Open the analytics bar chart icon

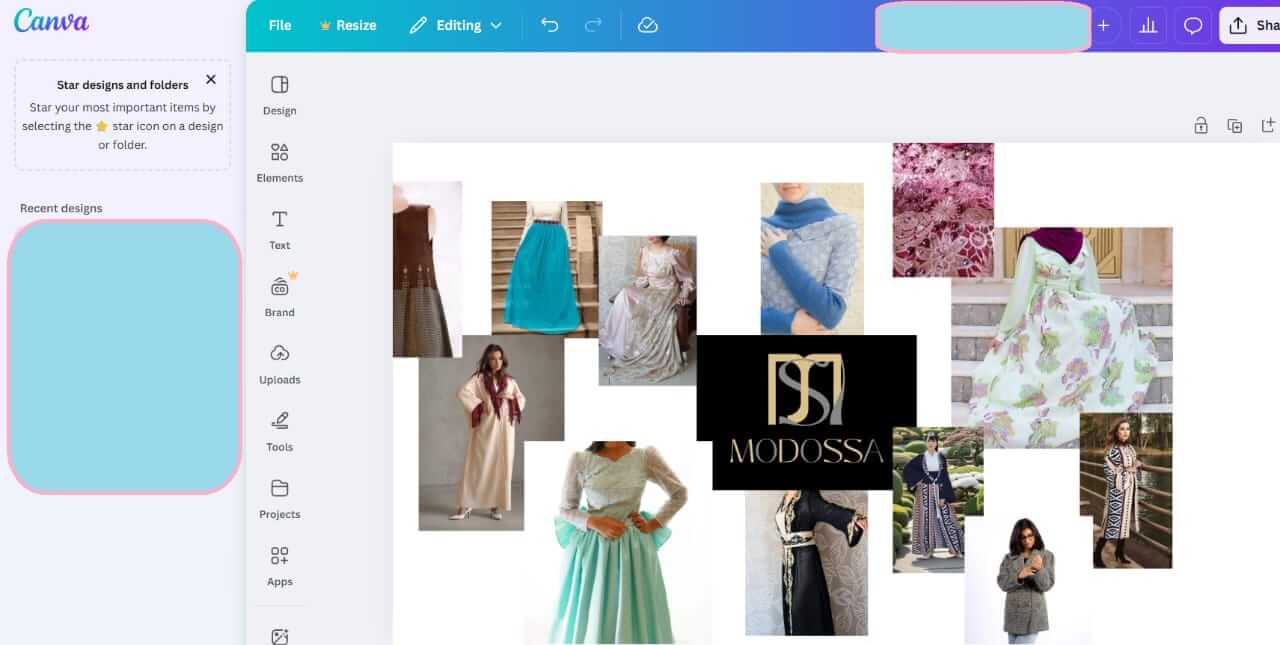coord(1148,26)
